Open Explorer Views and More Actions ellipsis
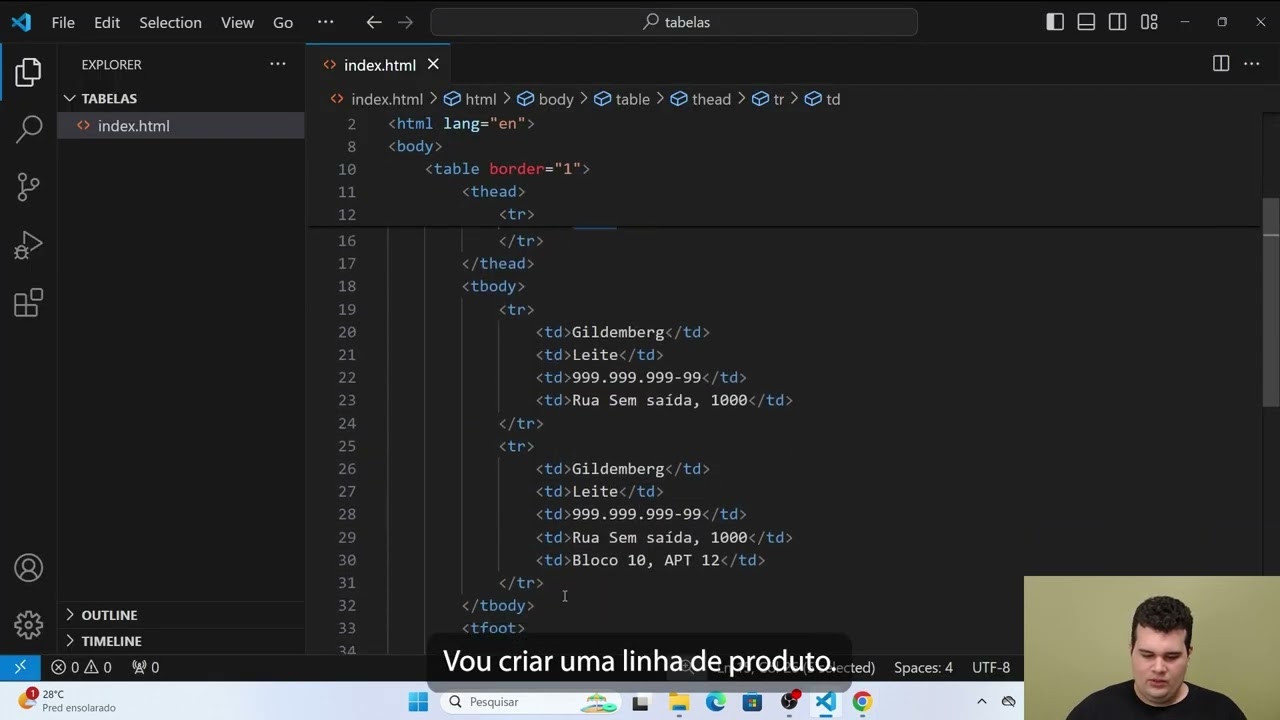The image size is (1280, 720). [x=278, y=64]
